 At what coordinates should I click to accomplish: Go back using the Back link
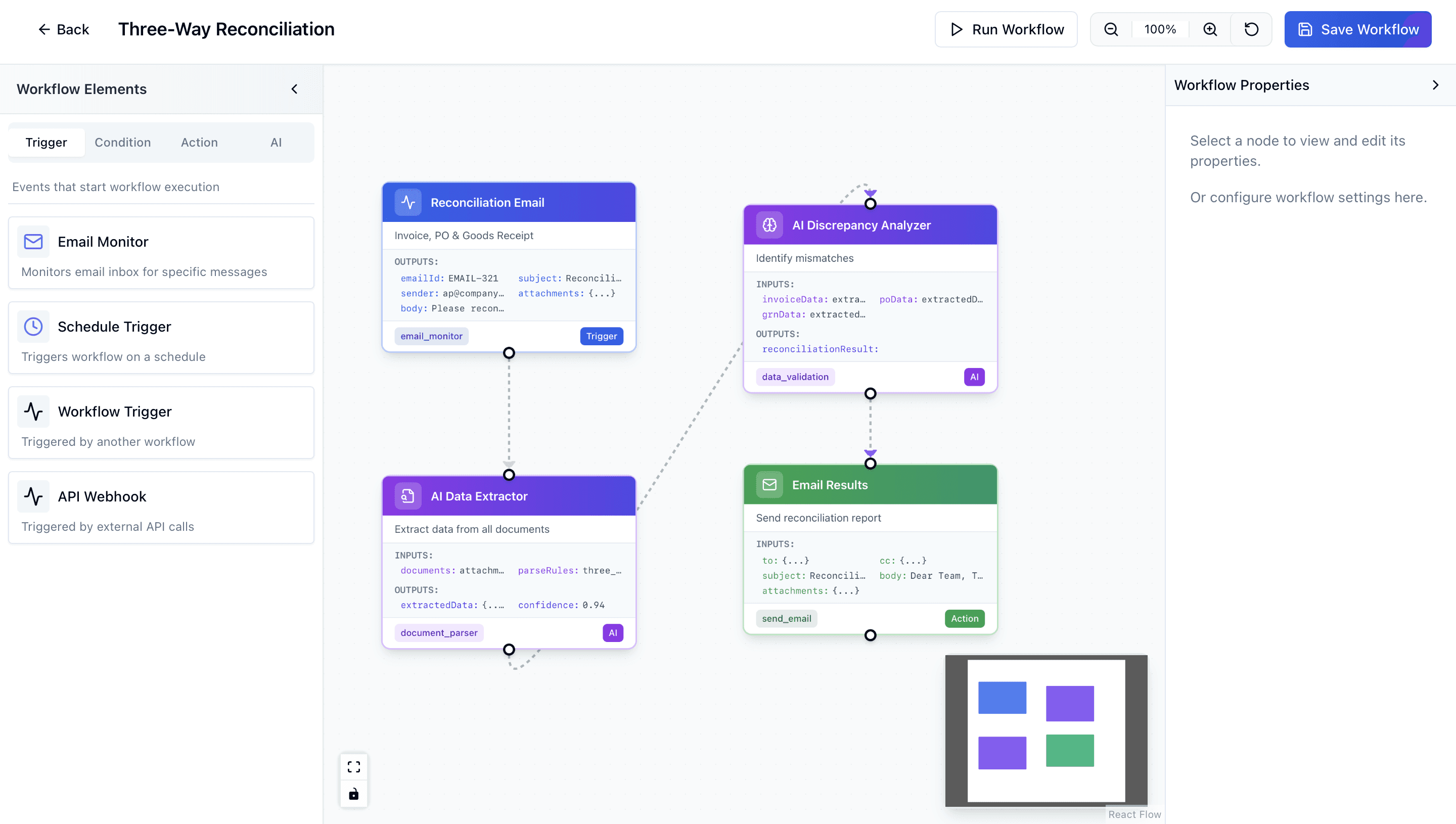(x=63, y=29)
